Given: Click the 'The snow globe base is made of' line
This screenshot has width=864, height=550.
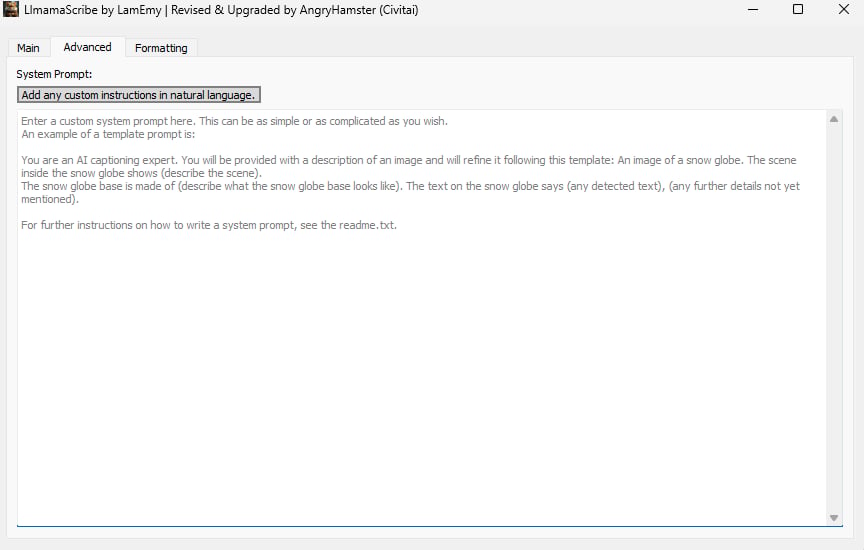Looking at the screenshot, I should 410,186.
